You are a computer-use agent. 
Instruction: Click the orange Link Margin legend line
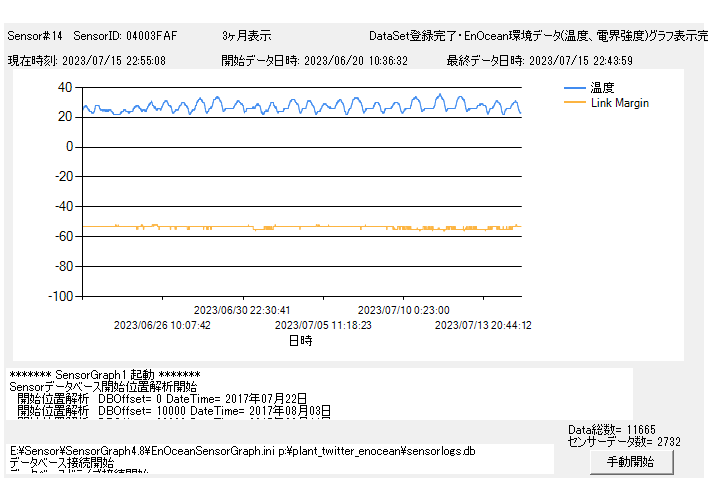(x=574, y=103)
